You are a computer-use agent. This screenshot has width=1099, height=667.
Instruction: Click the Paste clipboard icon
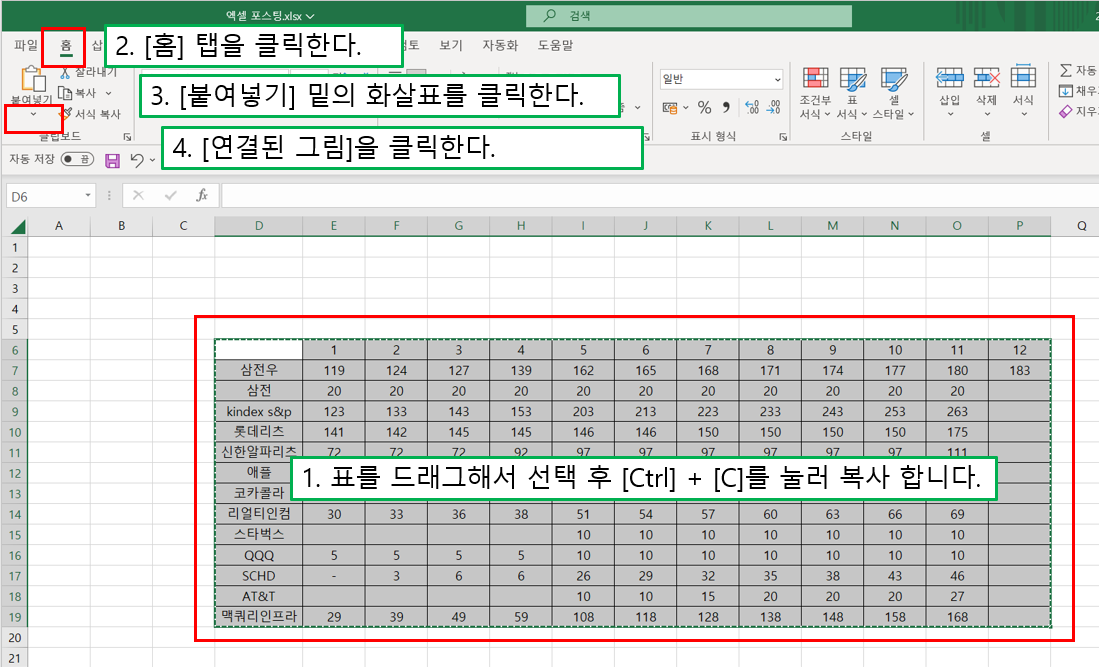[x=33, y=78]
